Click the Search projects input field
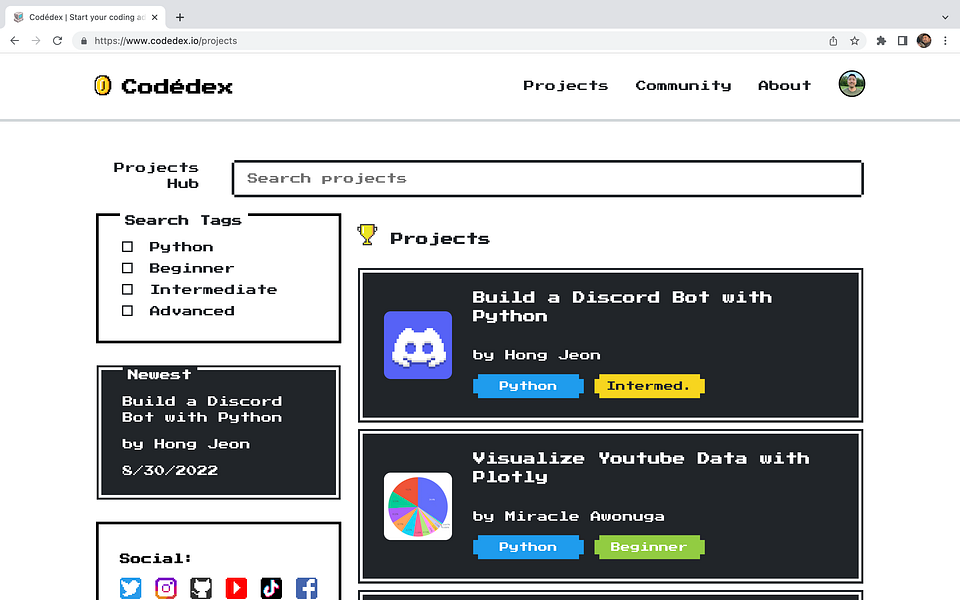 coord(547,178)
